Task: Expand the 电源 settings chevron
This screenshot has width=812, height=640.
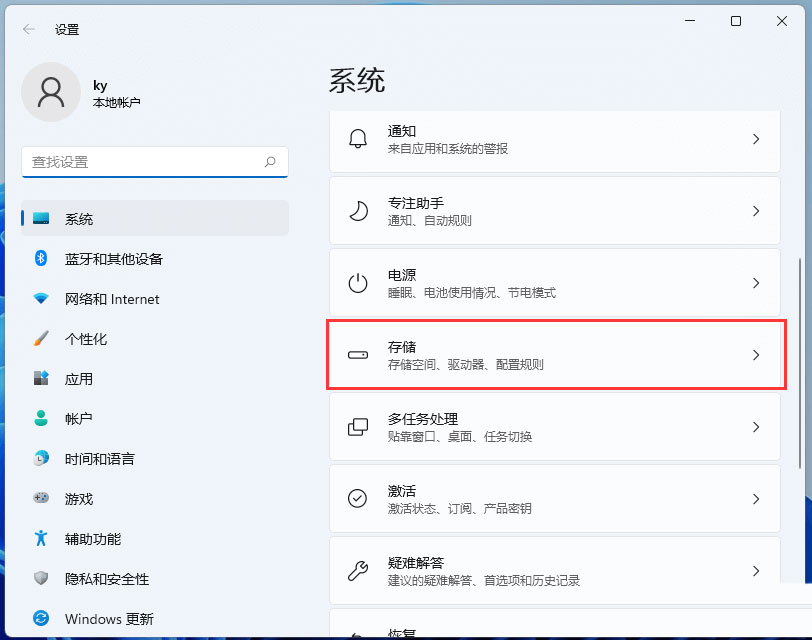Action: coord(756,283)
